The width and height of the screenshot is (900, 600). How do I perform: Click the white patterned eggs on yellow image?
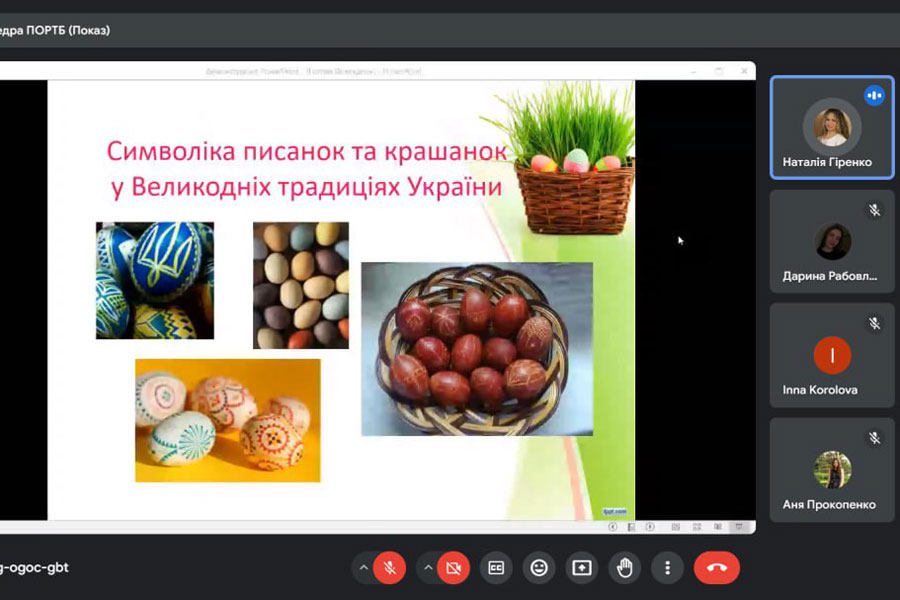pos(228,420)
